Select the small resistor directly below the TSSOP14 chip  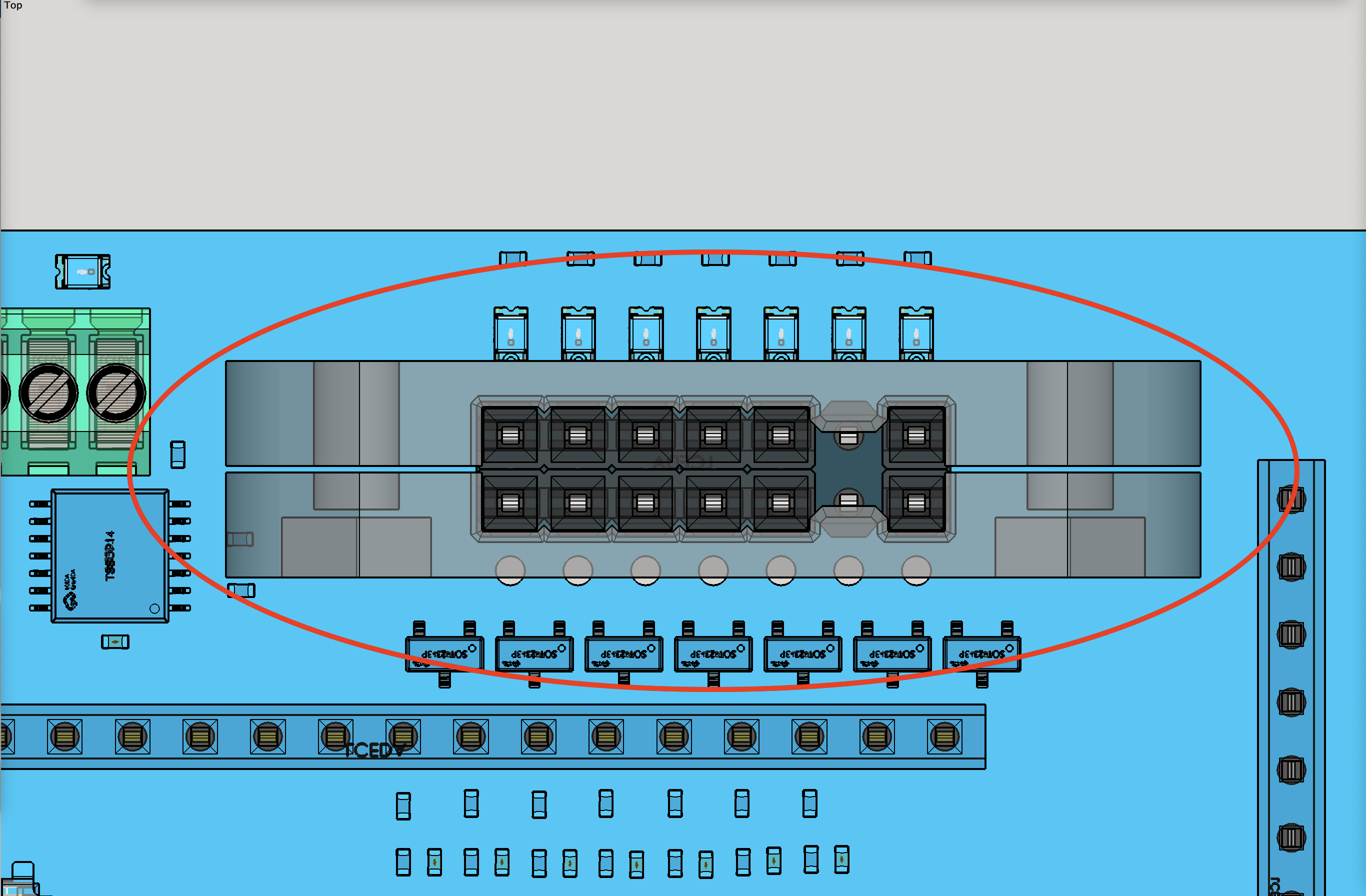click(x=115, y=641)
